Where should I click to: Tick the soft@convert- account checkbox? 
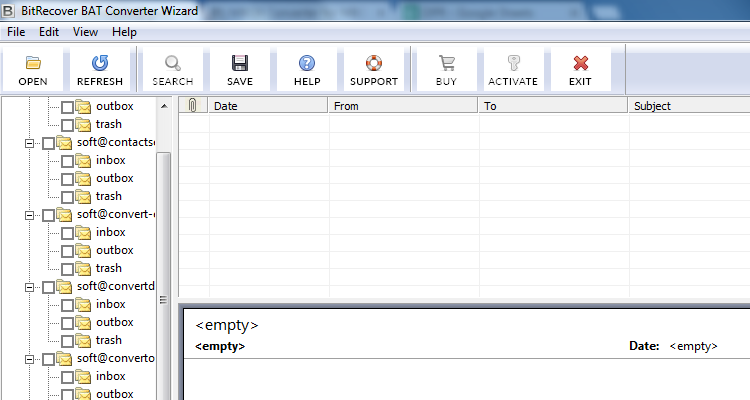(48, 215)
